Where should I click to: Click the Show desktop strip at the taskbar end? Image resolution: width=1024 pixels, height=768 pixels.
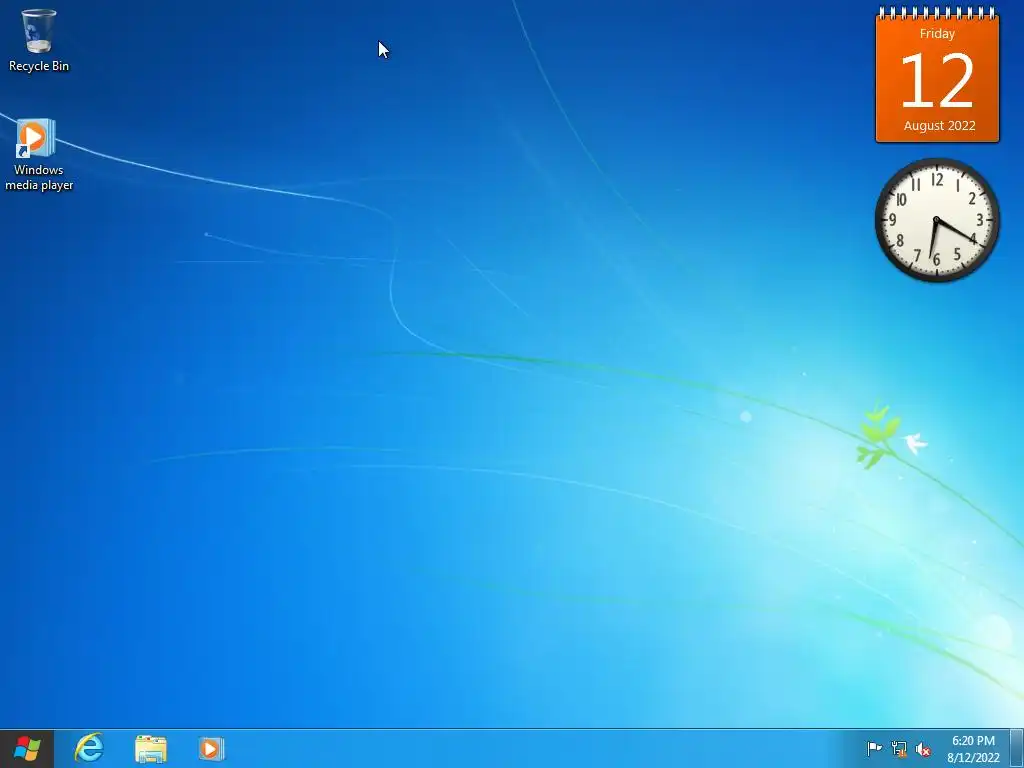1017,748
